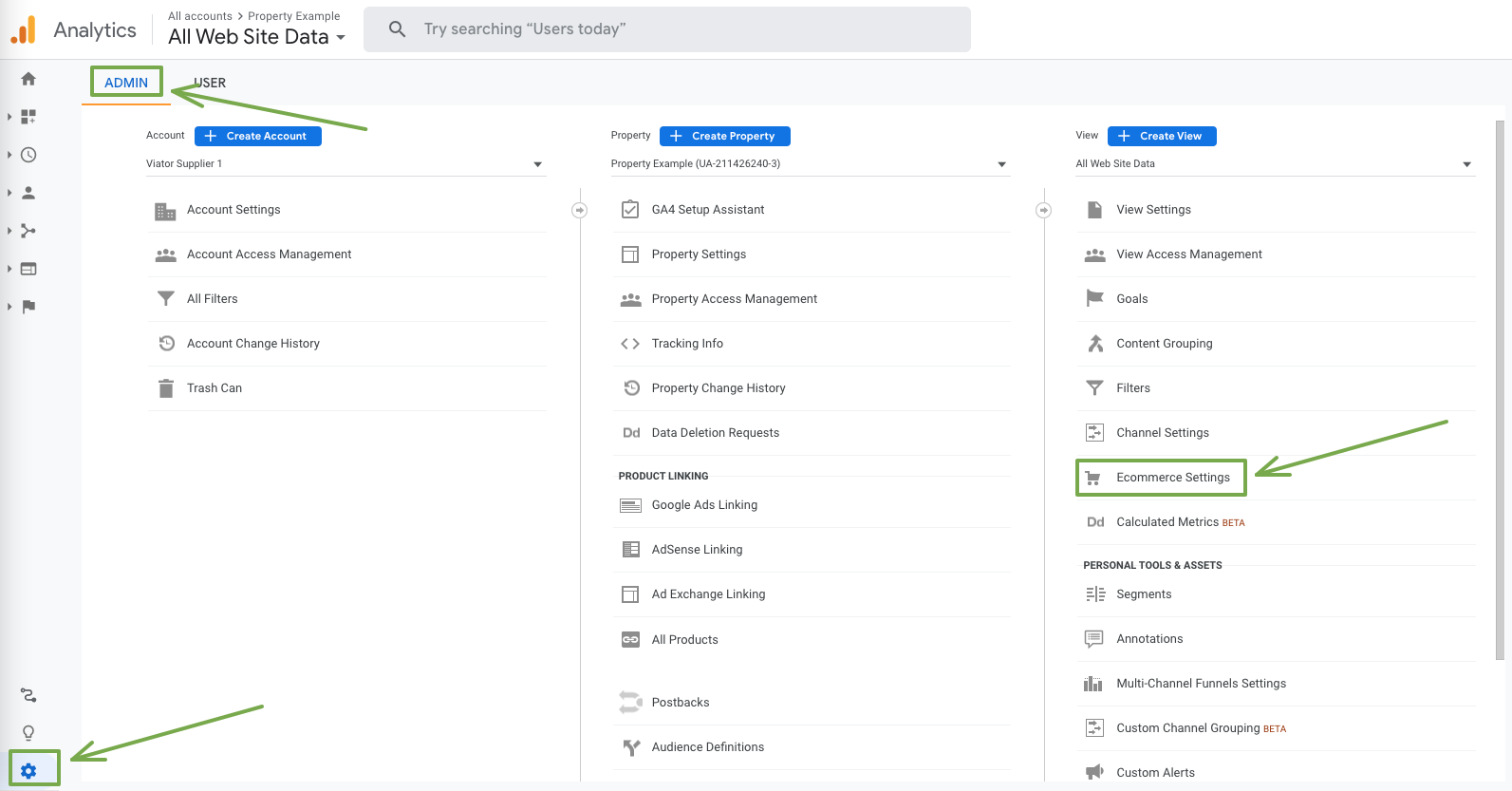Click the Multi-Channel Funnels chart icon

coord(1093,684)
